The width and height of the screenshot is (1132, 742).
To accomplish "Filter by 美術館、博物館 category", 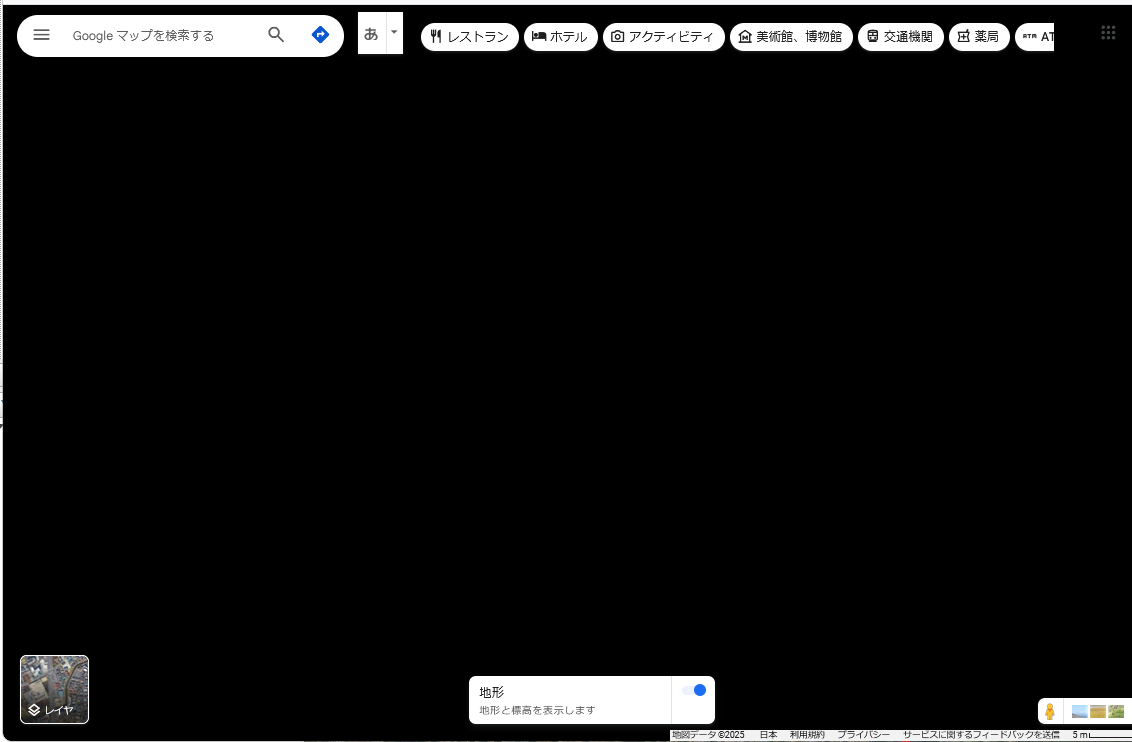I will point(790,37).
